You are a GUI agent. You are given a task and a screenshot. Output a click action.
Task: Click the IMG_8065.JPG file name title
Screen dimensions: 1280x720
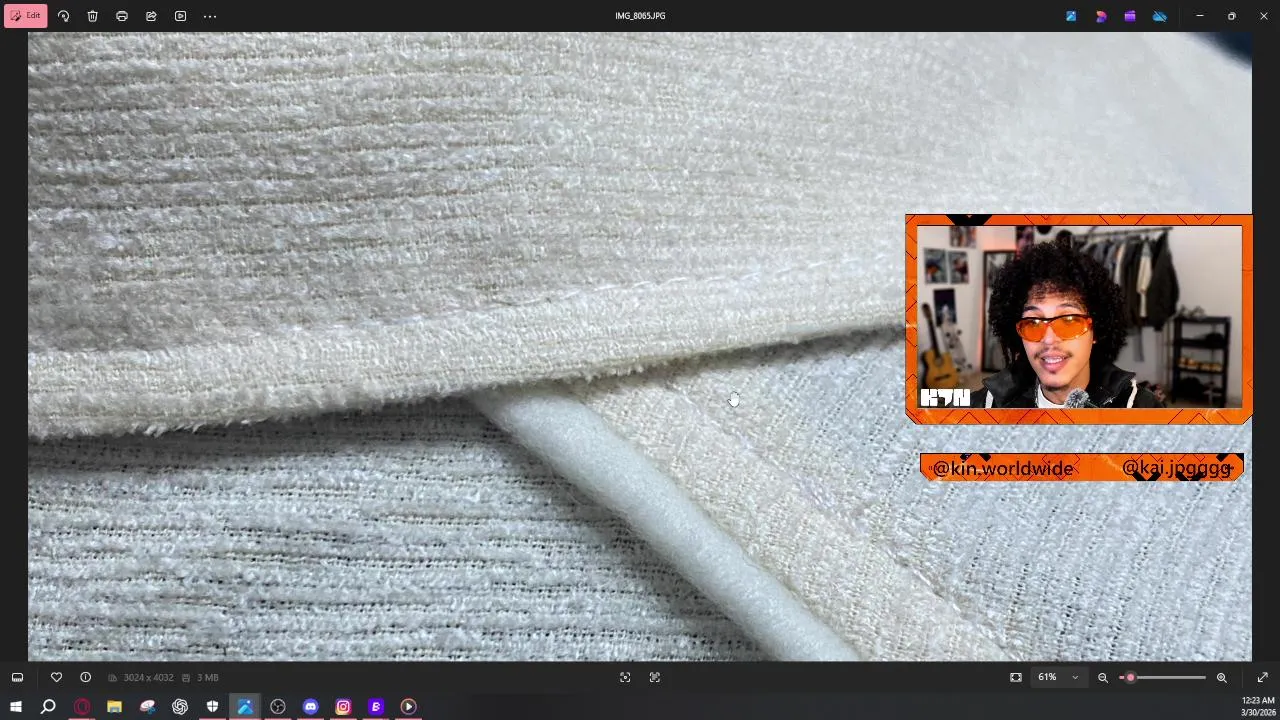point(640,16)
